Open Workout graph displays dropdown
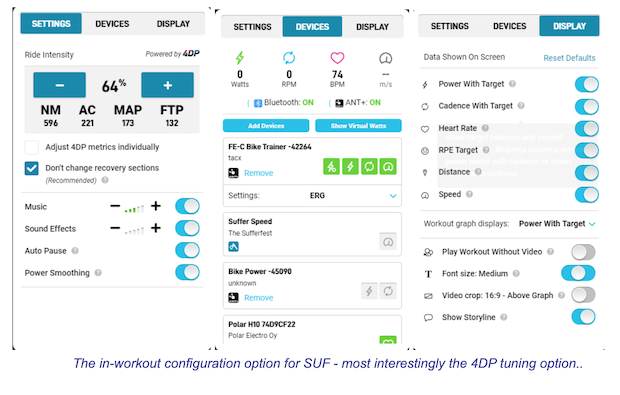Viewport: 620px width, 395px height. click(x=557, y=224)
